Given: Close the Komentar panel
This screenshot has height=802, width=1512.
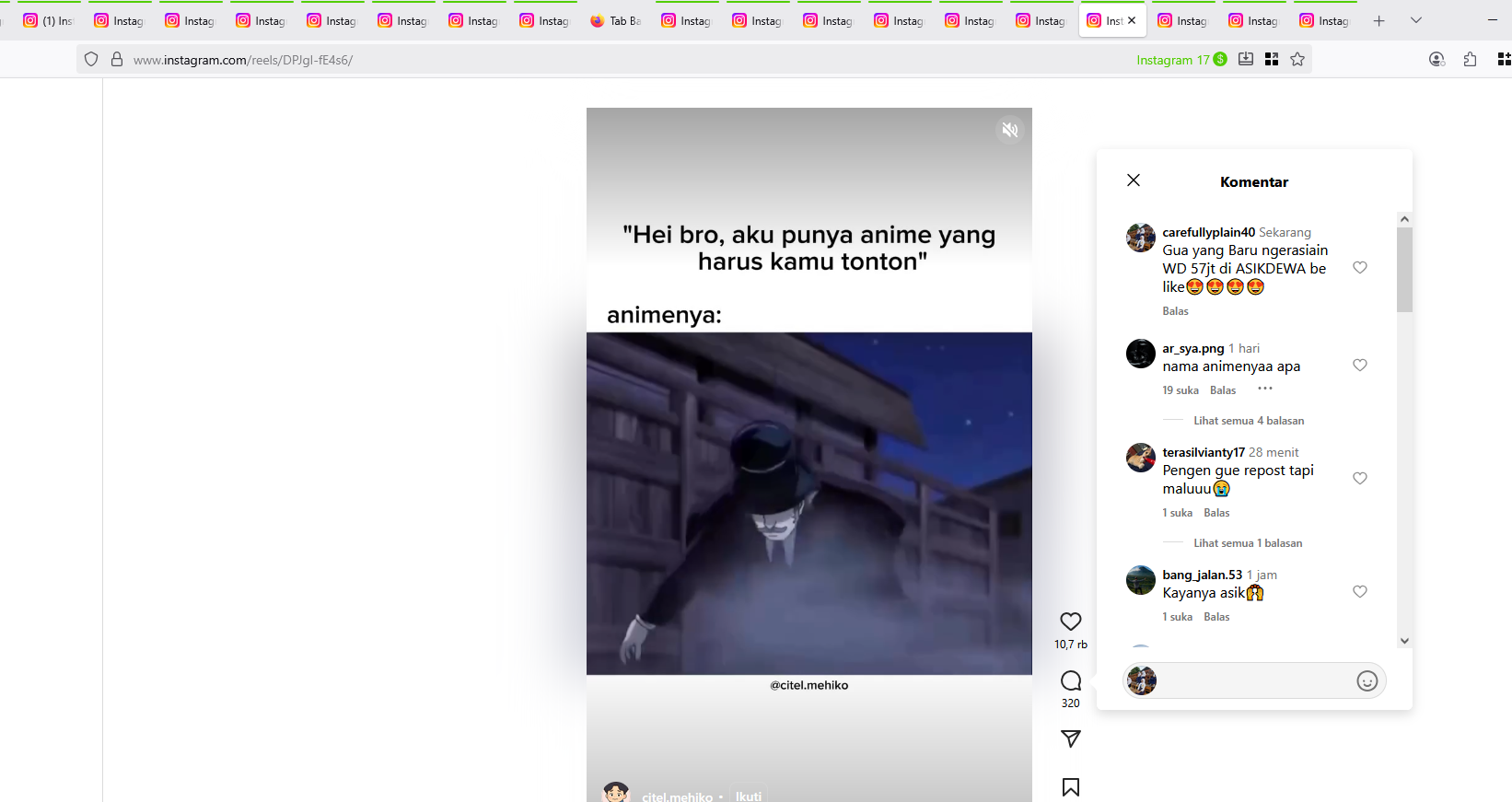Looking at the screenshot, I should coord(1134,180).
